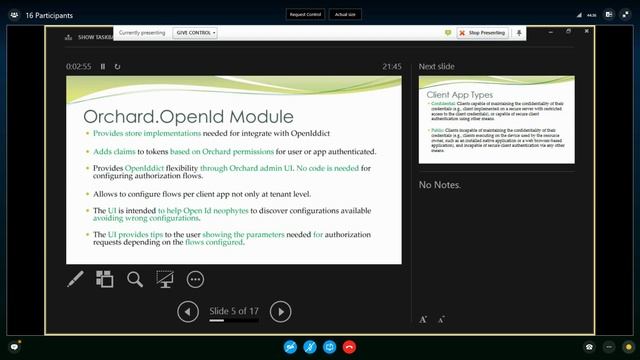This screenshot has height=360, width=640.
Task: Restart the presentation timer
Action: pyautogui.click(x=117, y=67)
